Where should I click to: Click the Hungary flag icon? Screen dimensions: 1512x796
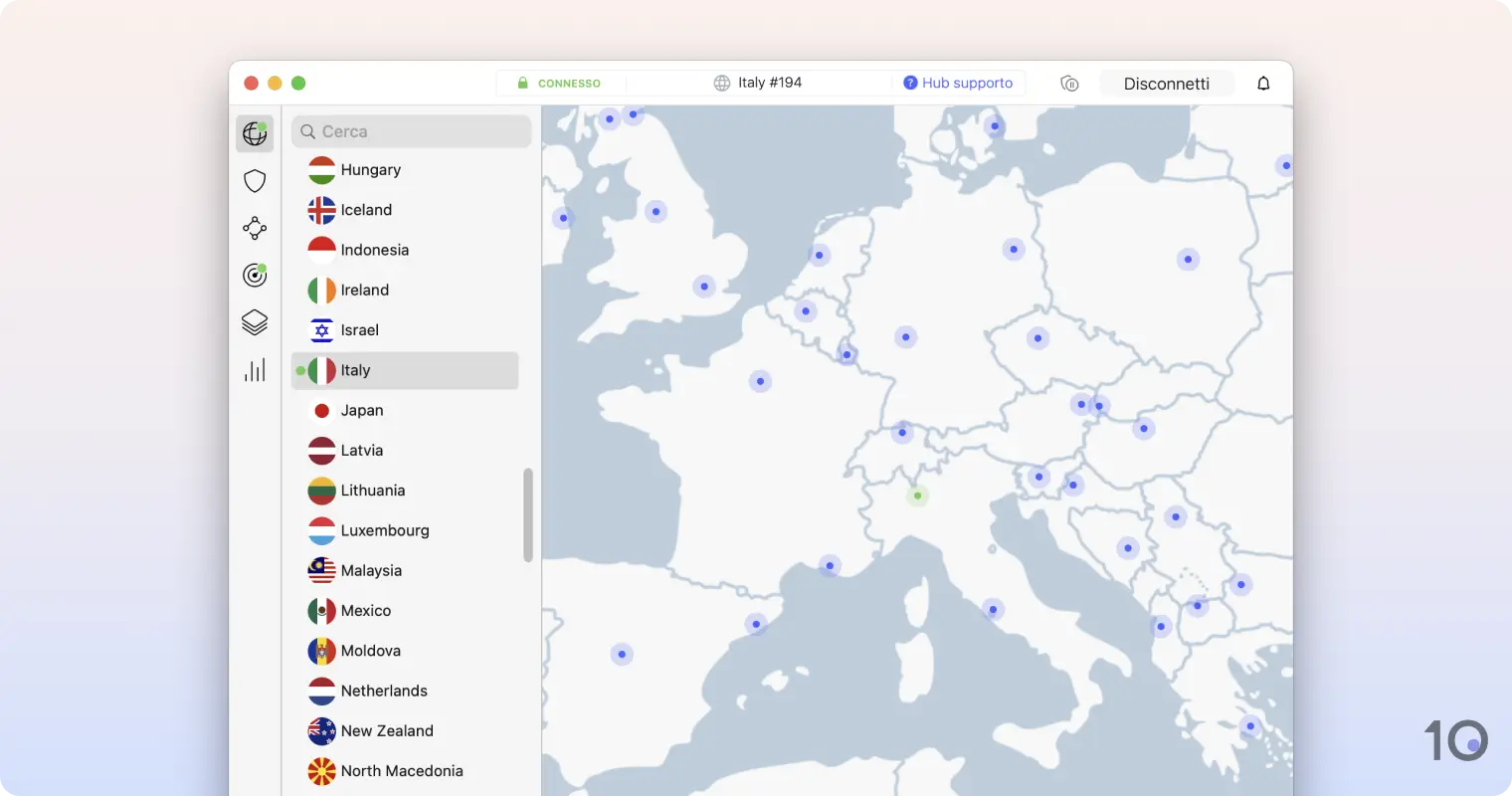(321, 170)
